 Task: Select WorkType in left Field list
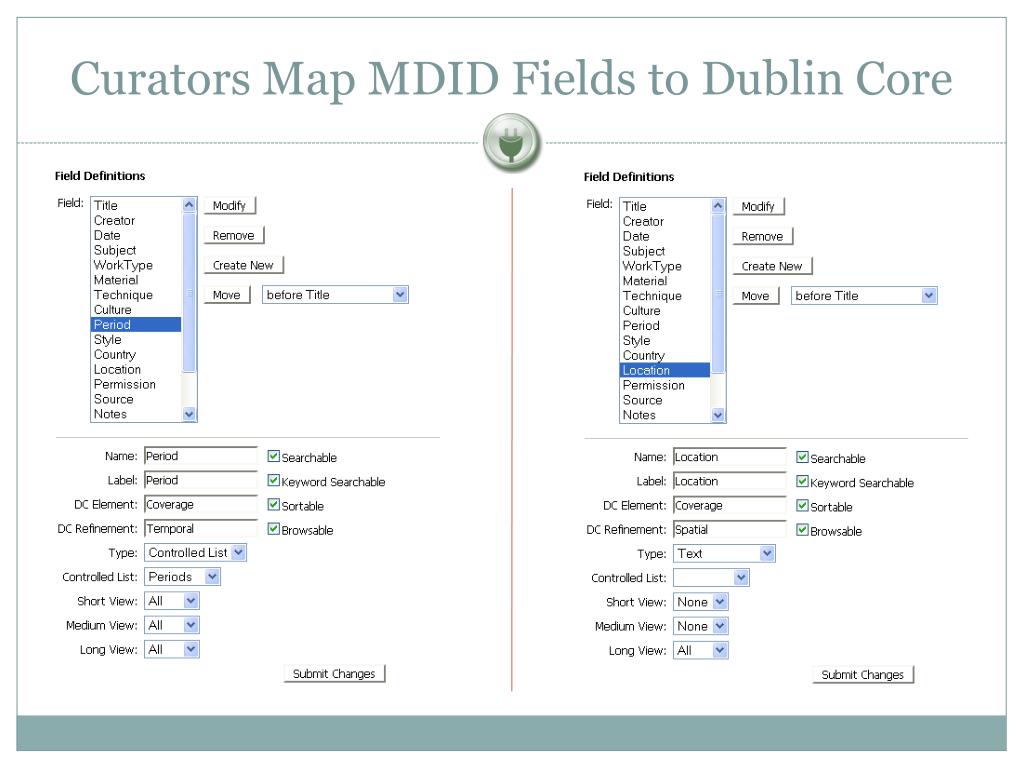pos(136,265)
